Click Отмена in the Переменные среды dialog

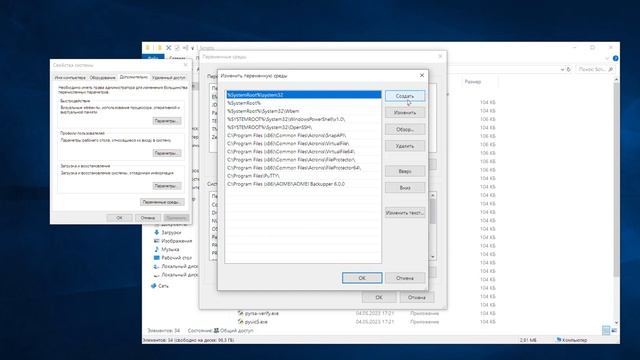pos(417,298)
